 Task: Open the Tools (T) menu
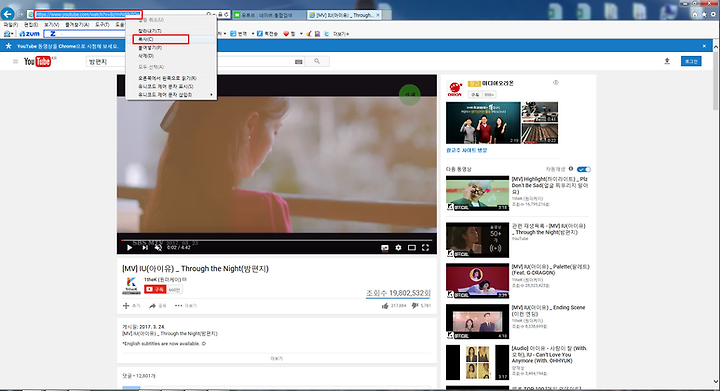coord(102,24)
